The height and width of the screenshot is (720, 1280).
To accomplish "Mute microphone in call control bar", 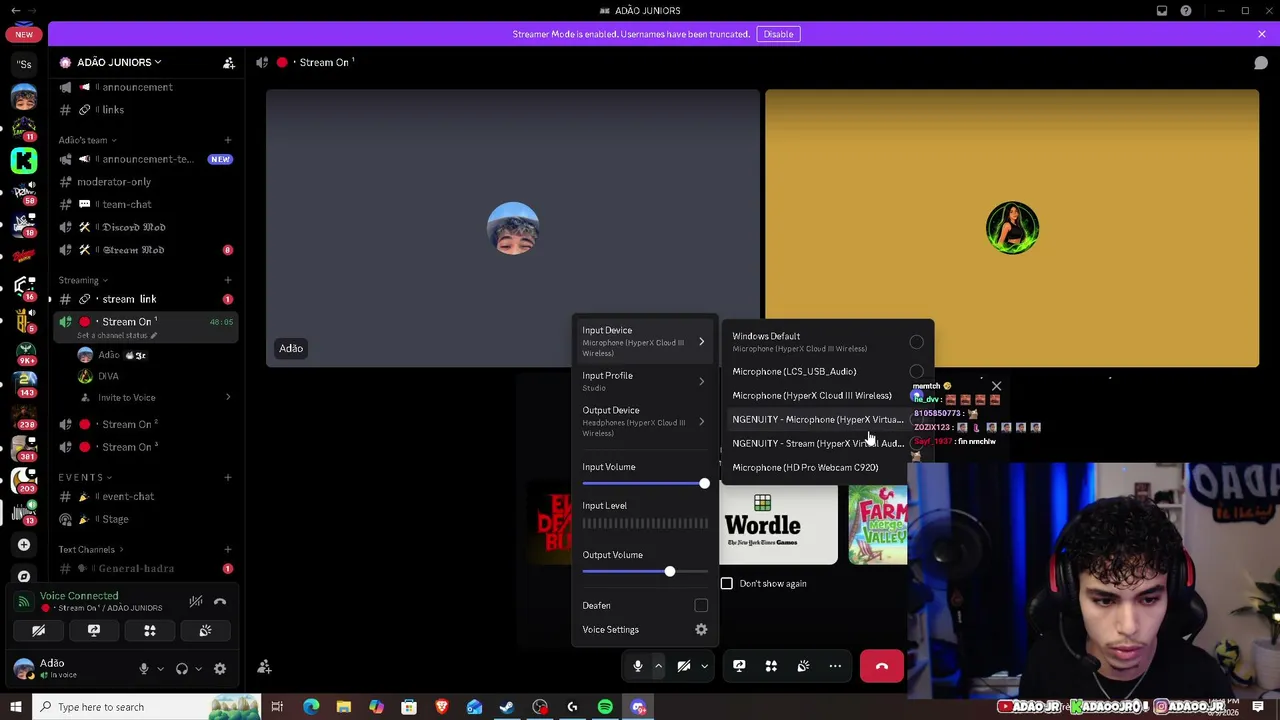I will [637, 666].
